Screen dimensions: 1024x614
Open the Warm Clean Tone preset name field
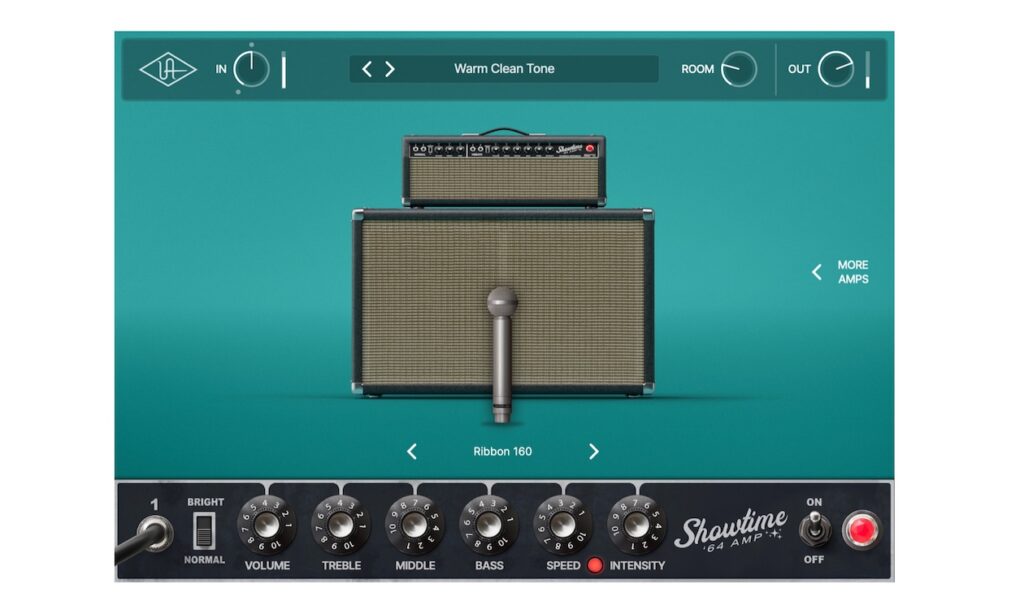(x=504, y=69)
